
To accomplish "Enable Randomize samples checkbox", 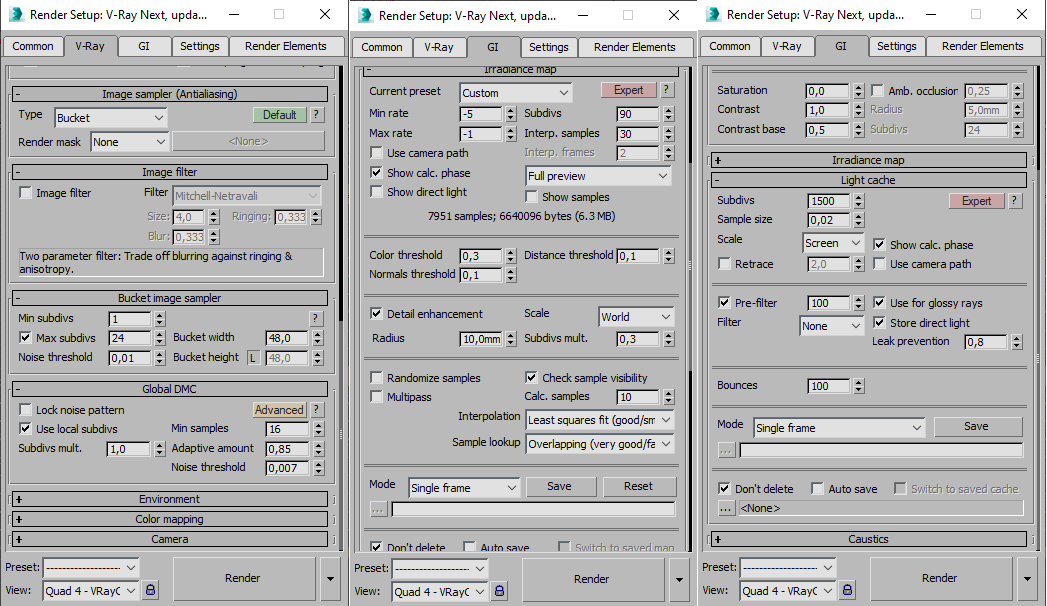I will tap(377, 378).
